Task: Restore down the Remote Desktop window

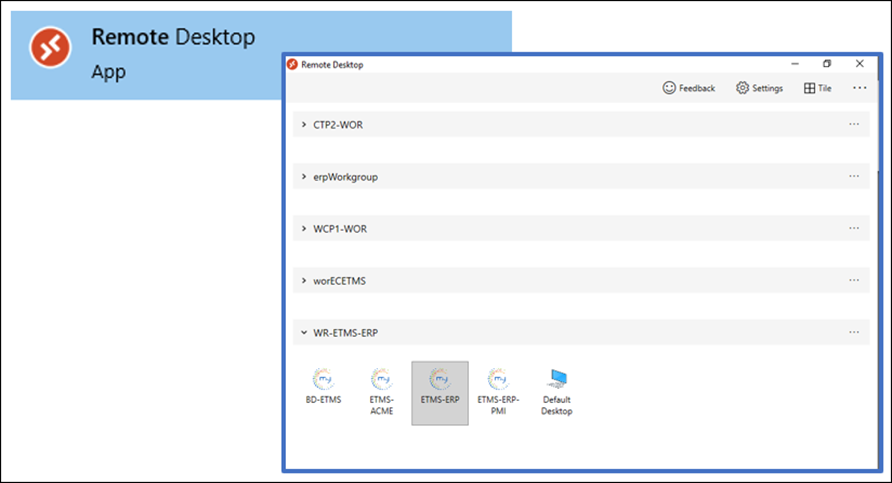Action: pyautogui.click(x=827, y=64)
